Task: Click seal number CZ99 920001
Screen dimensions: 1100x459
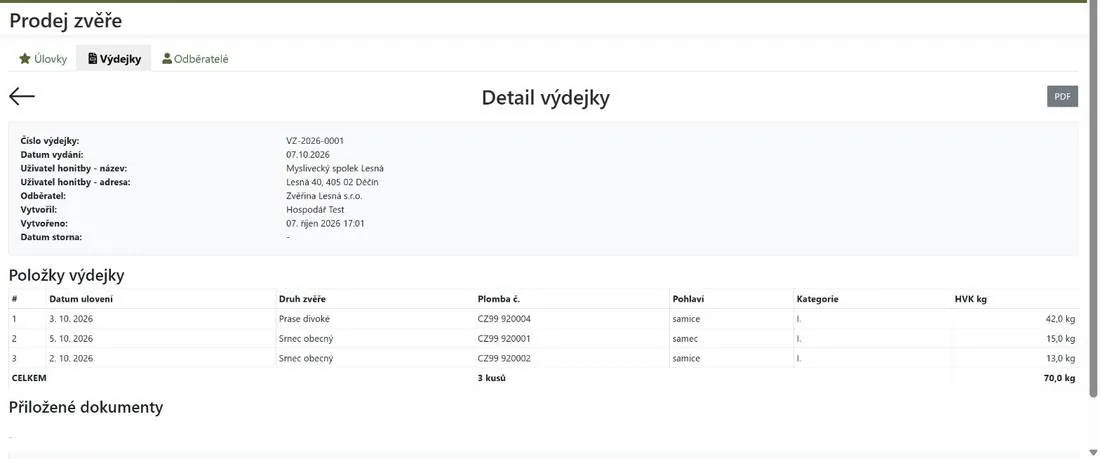Action: 504,338
